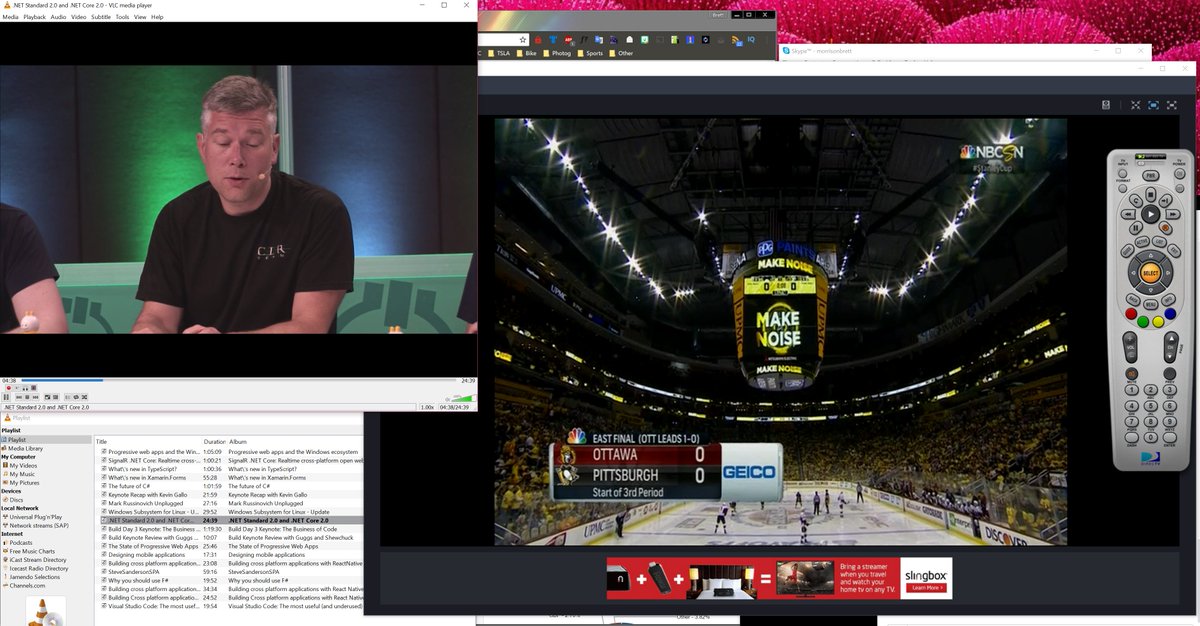Screen dimensions: 1200x626
Task: Click VLC previous track button
Action: (x=19, y=397)
